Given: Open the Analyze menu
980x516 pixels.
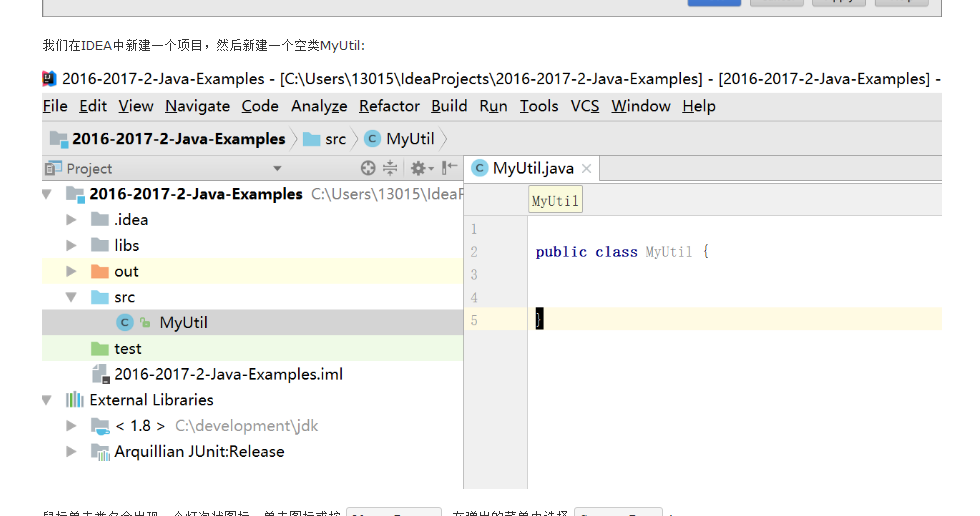Looking at the screenshot, I should [319, 106].
